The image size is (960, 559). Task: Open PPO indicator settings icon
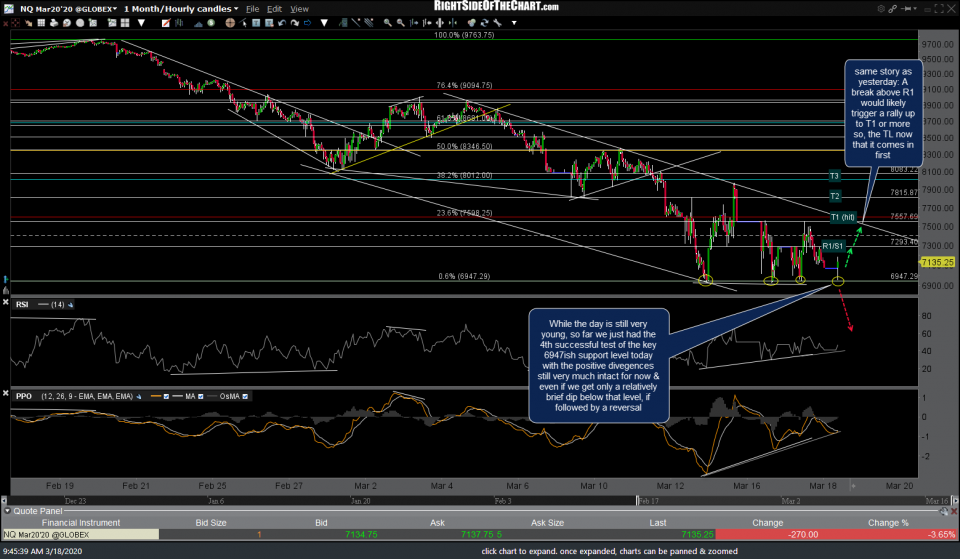pos(138,396)
